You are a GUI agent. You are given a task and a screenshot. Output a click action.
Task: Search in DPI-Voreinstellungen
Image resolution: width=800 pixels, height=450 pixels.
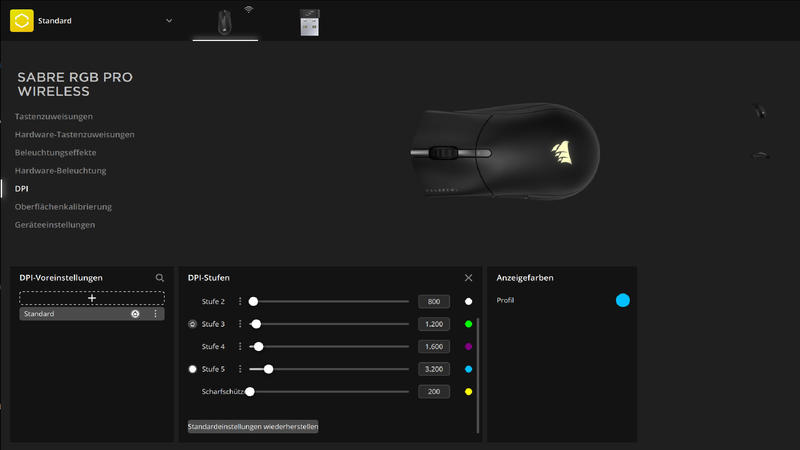tap(160, 278)
